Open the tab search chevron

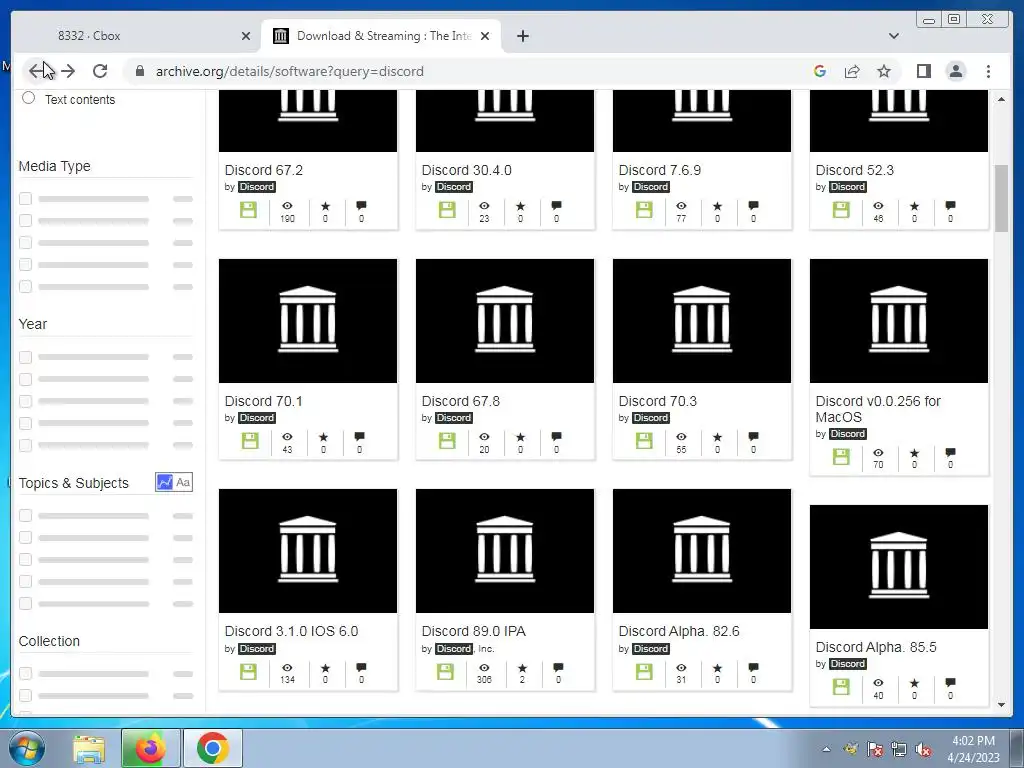(894, 36)
